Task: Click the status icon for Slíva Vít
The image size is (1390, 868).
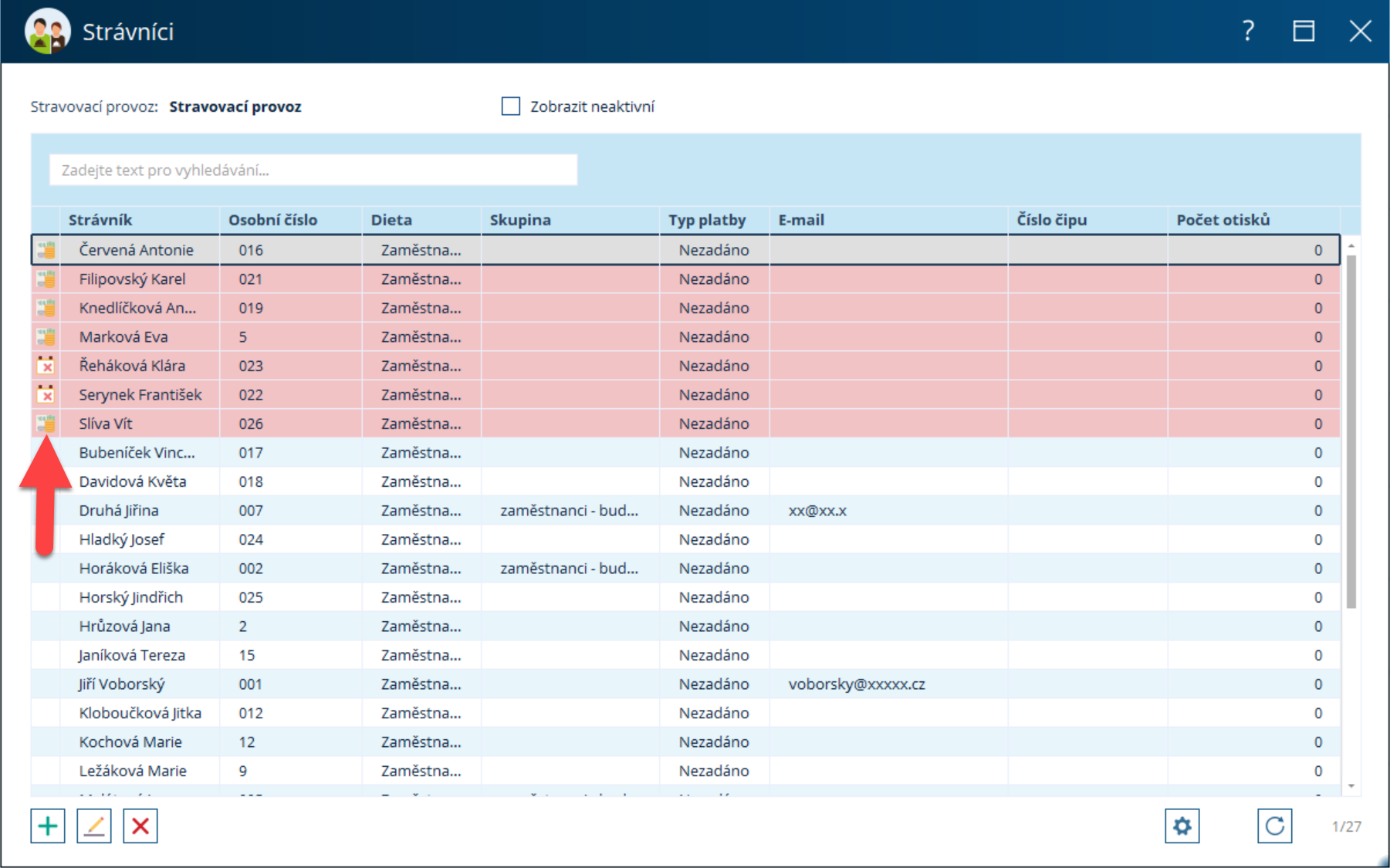Action: click(46, 424)
